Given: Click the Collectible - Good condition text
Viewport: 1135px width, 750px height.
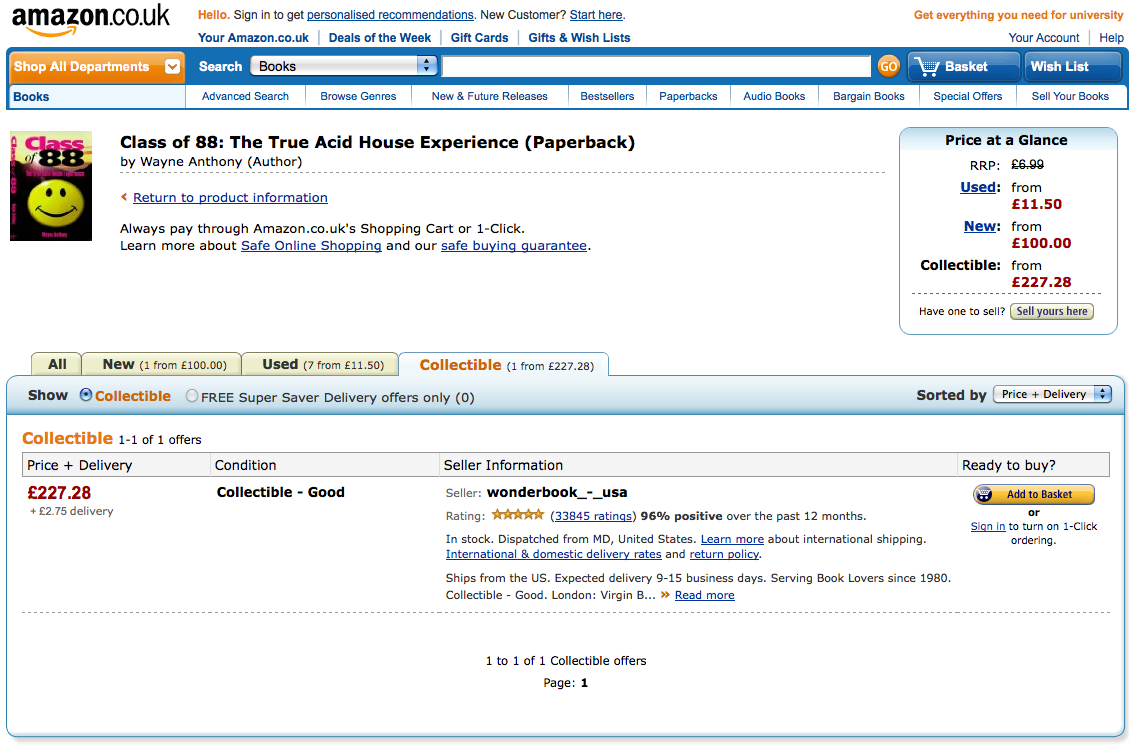Looking at the screenshot, I should point(281,492).
